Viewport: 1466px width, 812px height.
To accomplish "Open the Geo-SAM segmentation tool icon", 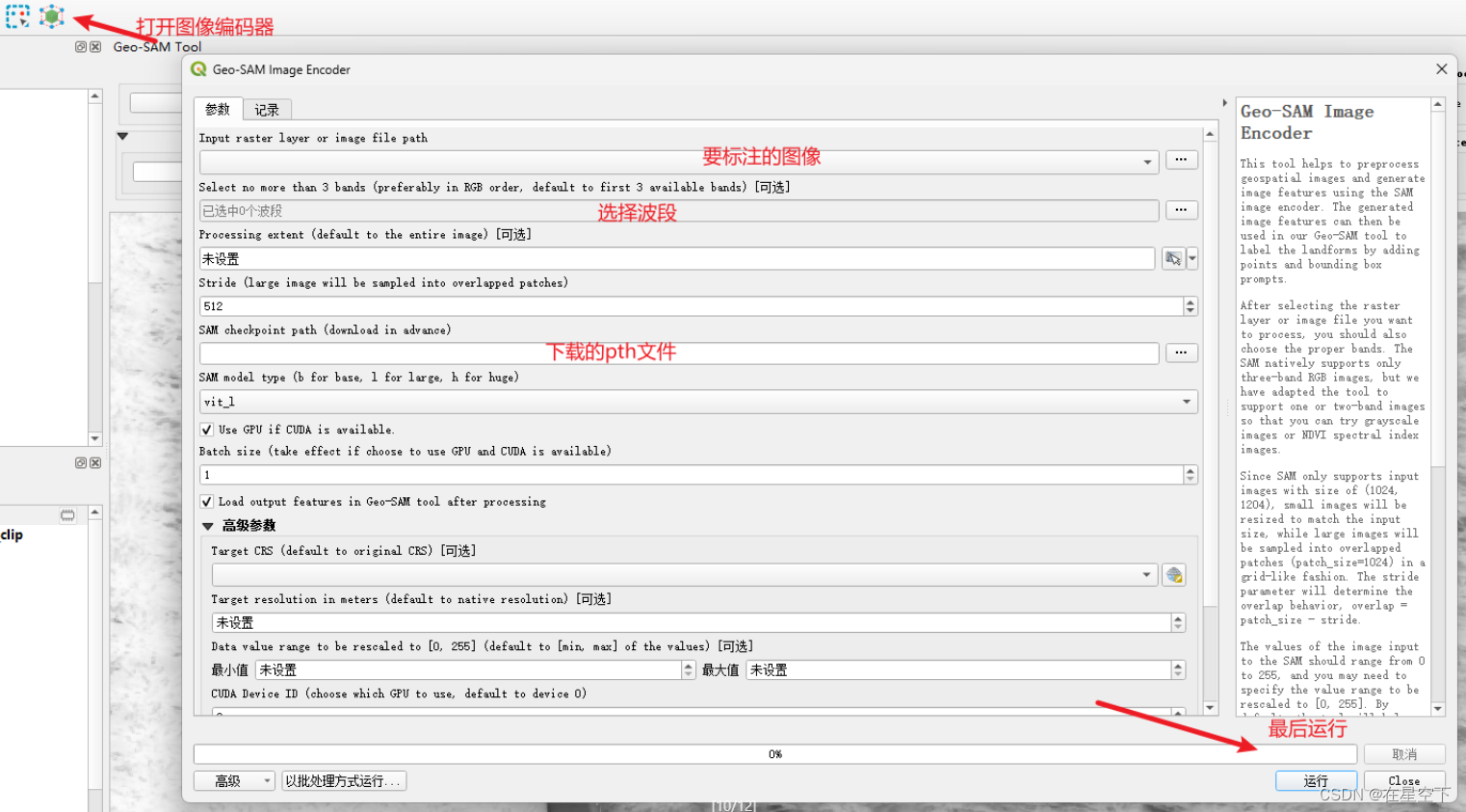I will click(17, 16).
